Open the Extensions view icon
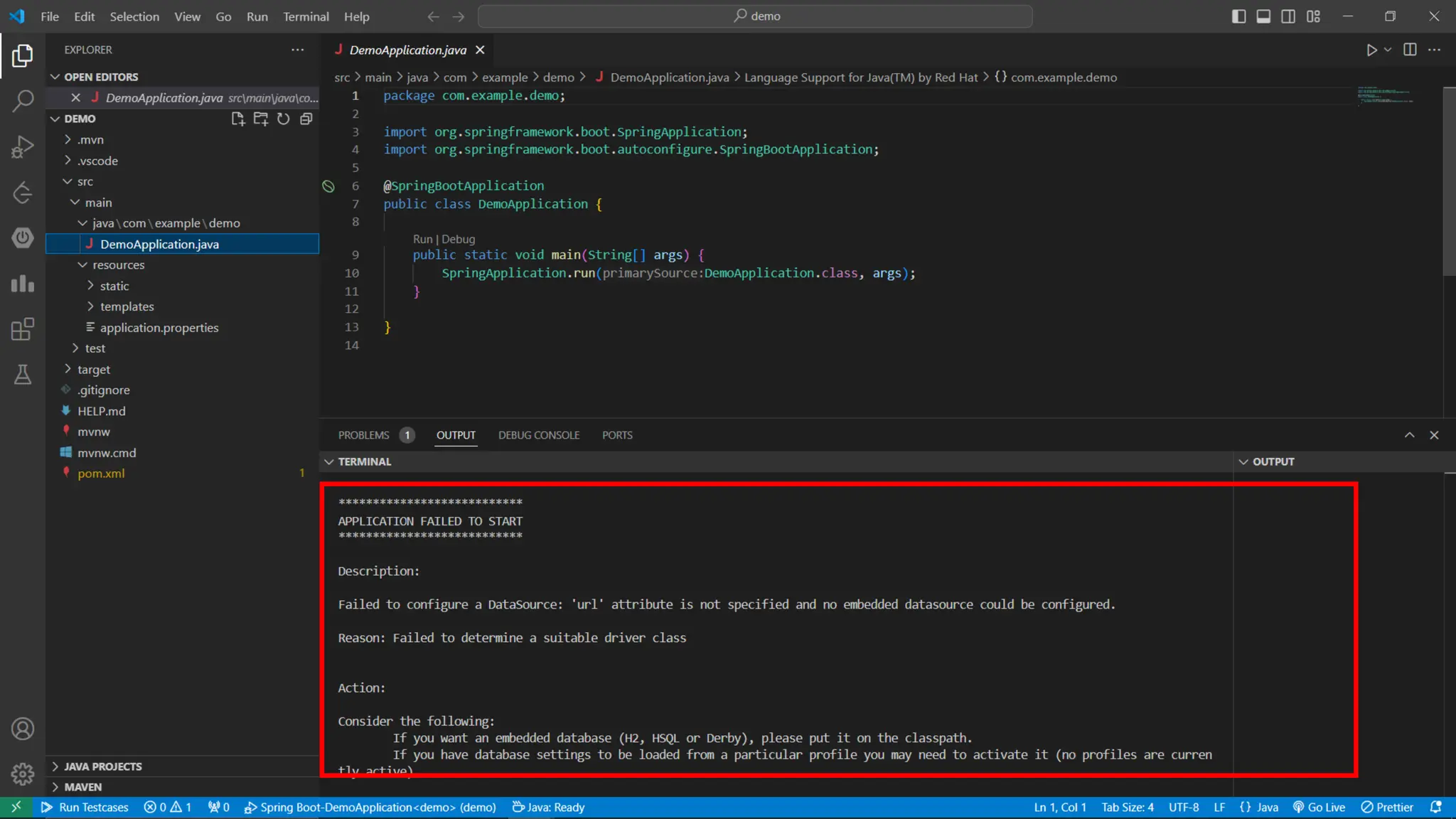The height and width of the screenshot is (819, 1456). pos(23,329)
